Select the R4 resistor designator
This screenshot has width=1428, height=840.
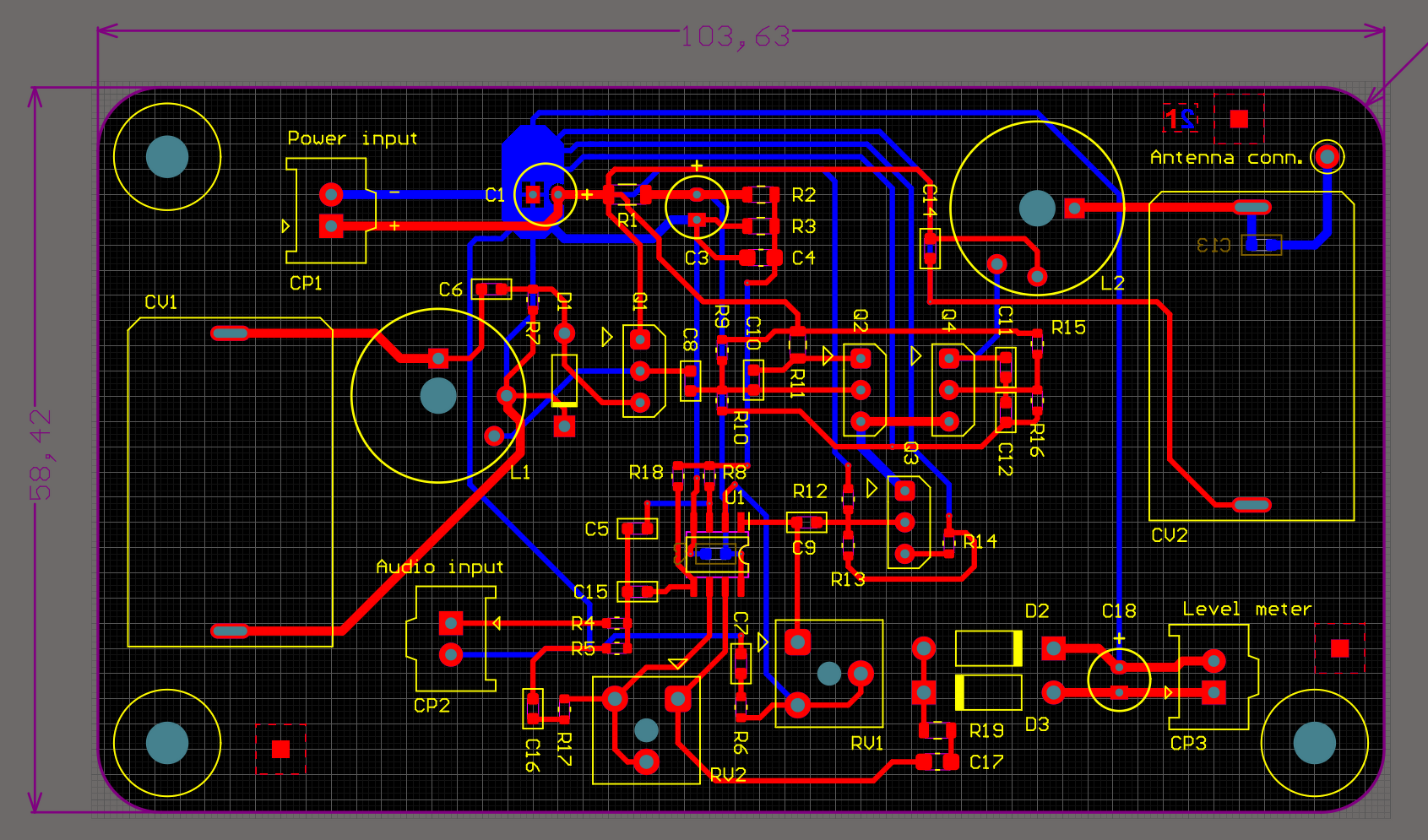click(x=583, y=624)
